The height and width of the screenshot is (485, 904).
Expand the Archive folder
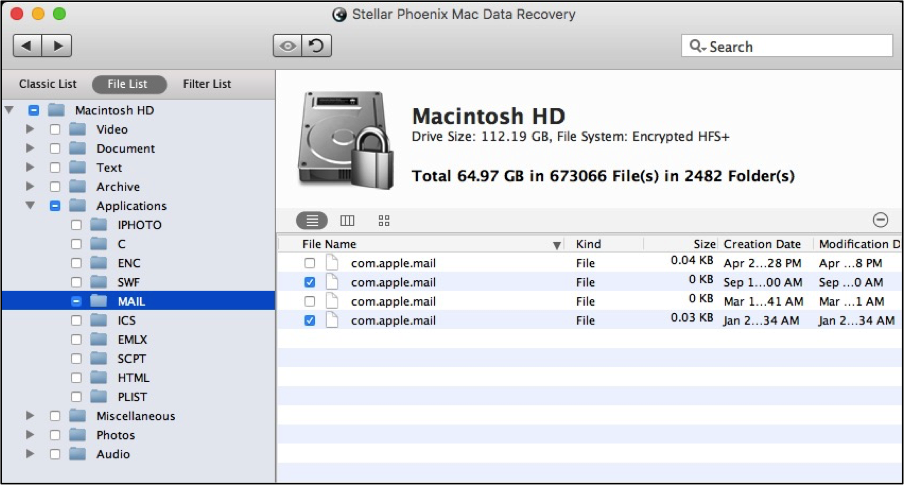tap(30, 186)
